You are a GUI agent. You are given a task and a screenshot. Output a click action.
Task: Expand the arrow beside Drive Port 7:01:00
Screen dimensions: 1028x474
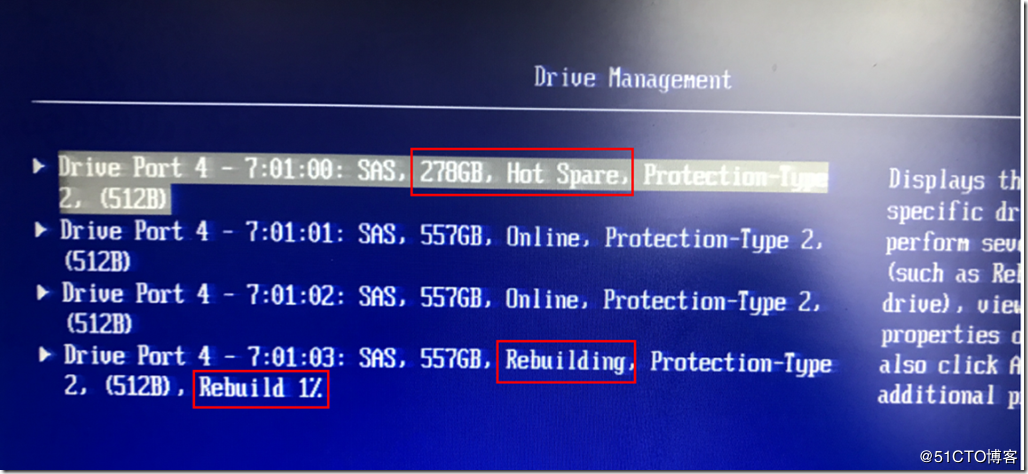click(x=40, y=167)
